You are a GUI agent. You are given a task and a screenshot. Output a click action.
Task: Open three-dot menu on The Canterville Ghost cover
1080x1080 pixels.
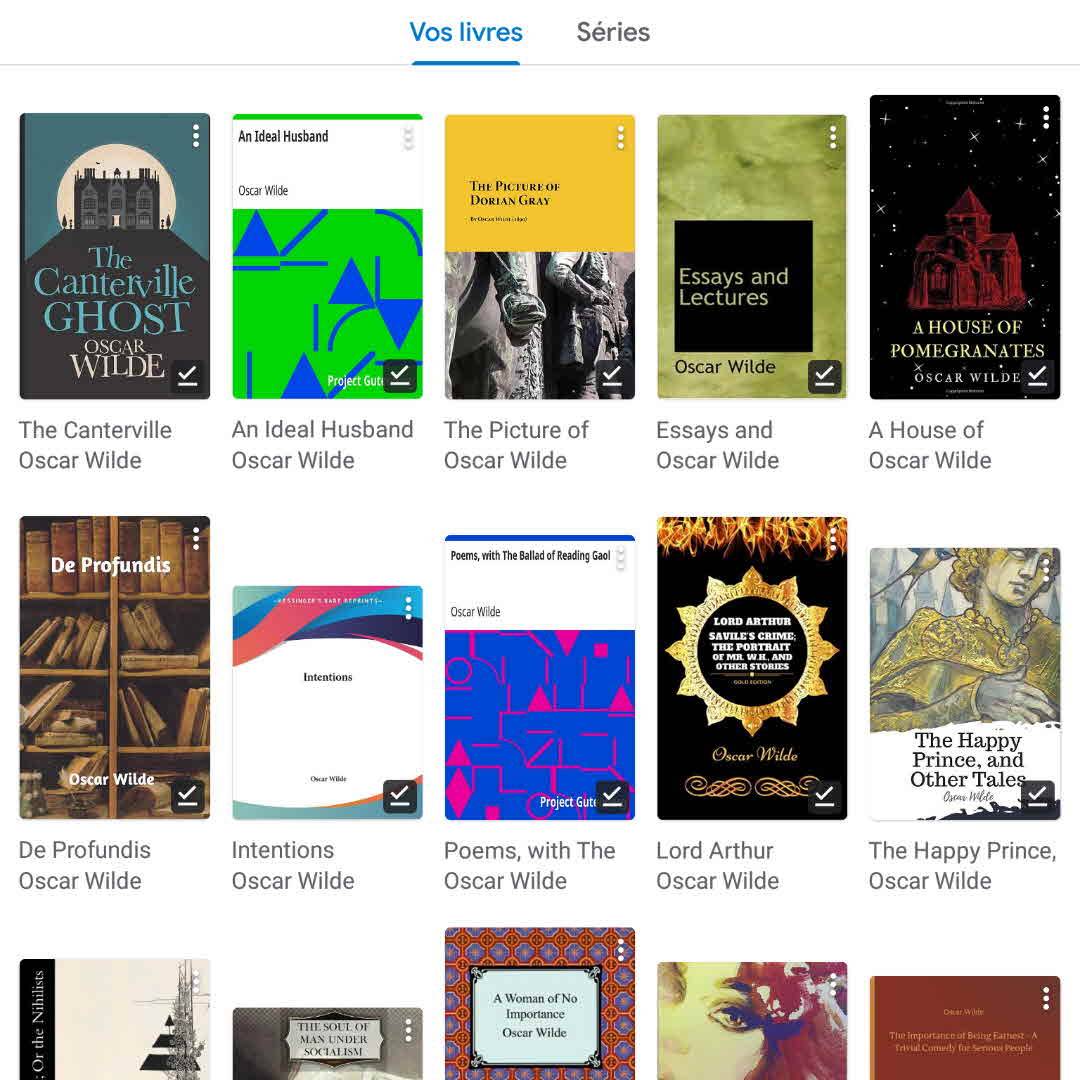[x=196, y=136]
